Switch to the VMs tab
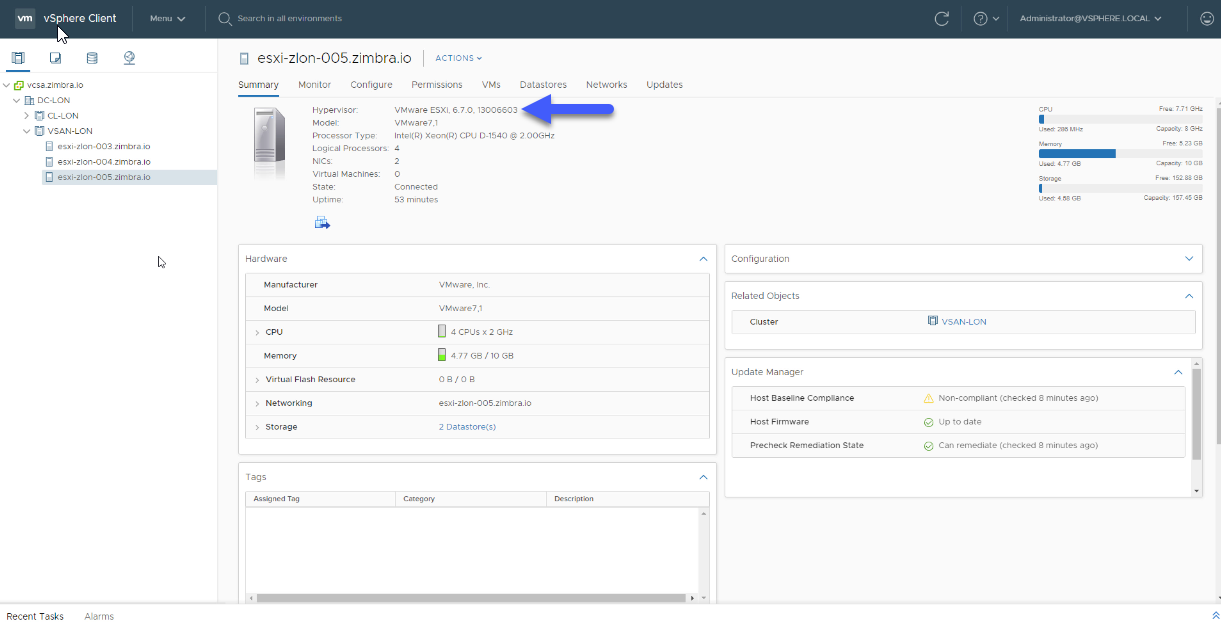 (491, 85)
